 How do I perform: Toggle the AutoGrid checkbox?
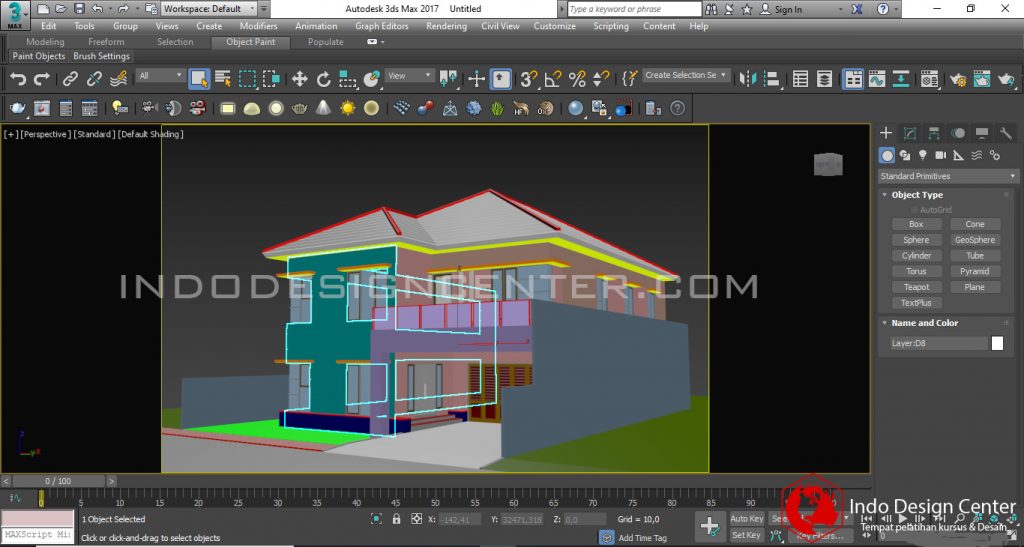tap(914, 210)
